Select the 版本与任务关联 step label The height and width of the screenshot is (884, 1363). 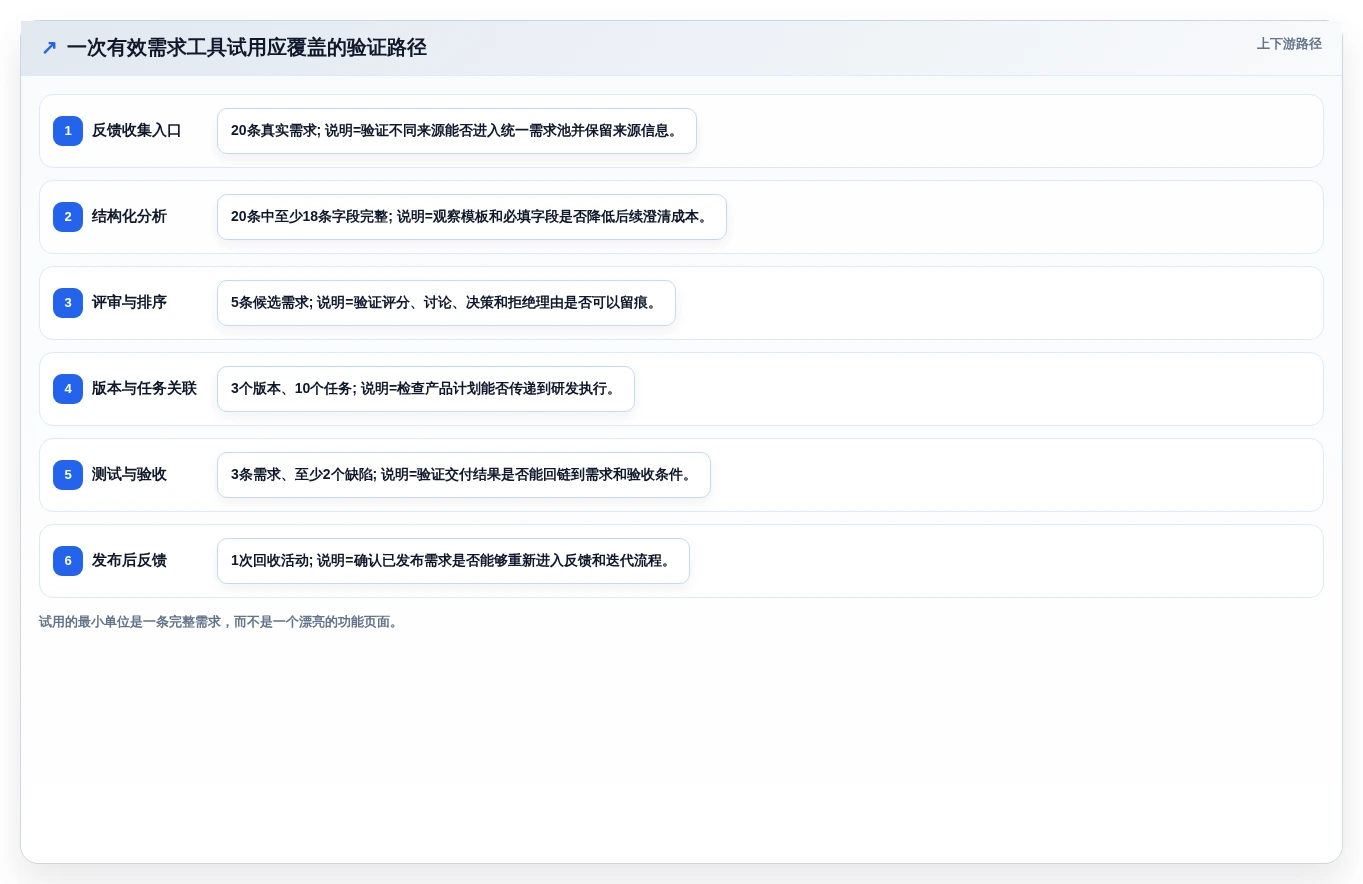pos(144,389)
